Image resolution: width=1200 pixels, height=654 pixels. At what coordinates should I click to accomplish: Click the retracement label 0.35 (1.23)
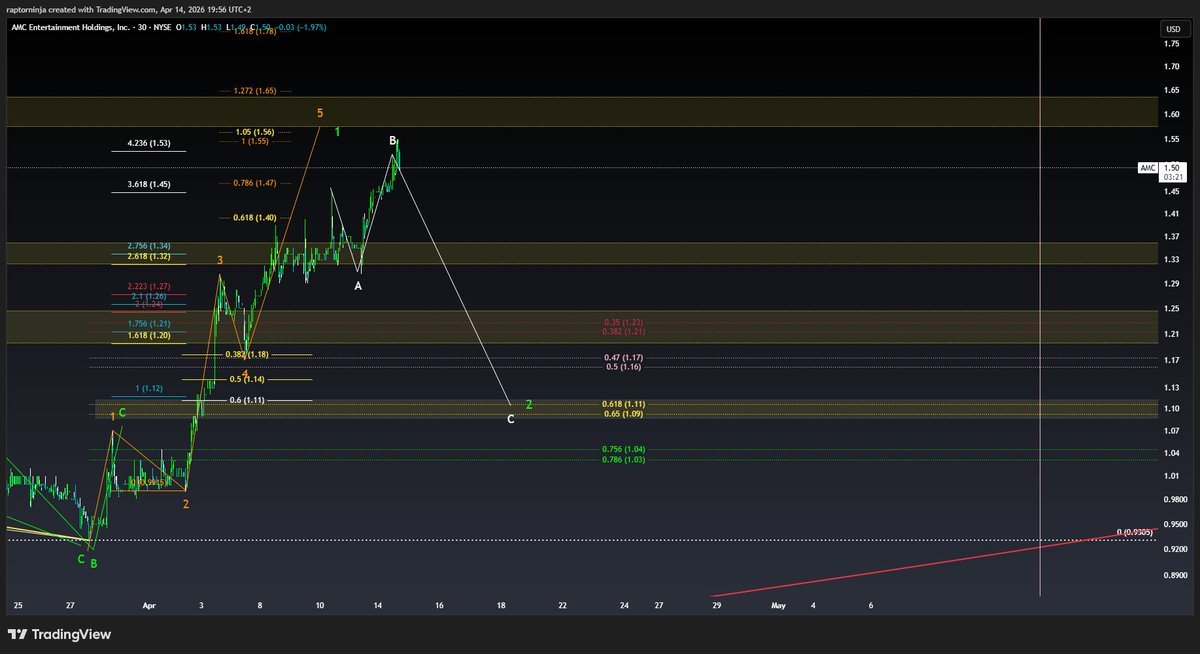622,322
